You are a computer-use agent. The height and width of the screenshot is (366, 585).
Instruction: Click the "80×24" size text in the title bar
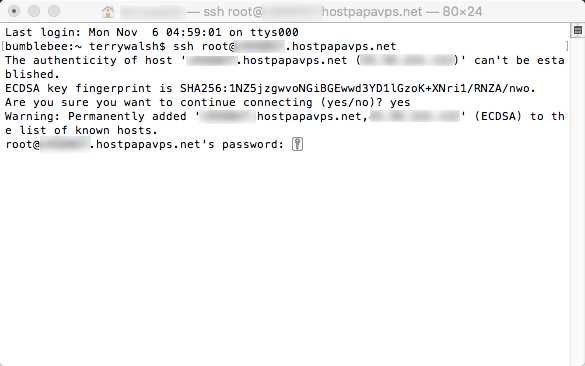coord(462,12)
